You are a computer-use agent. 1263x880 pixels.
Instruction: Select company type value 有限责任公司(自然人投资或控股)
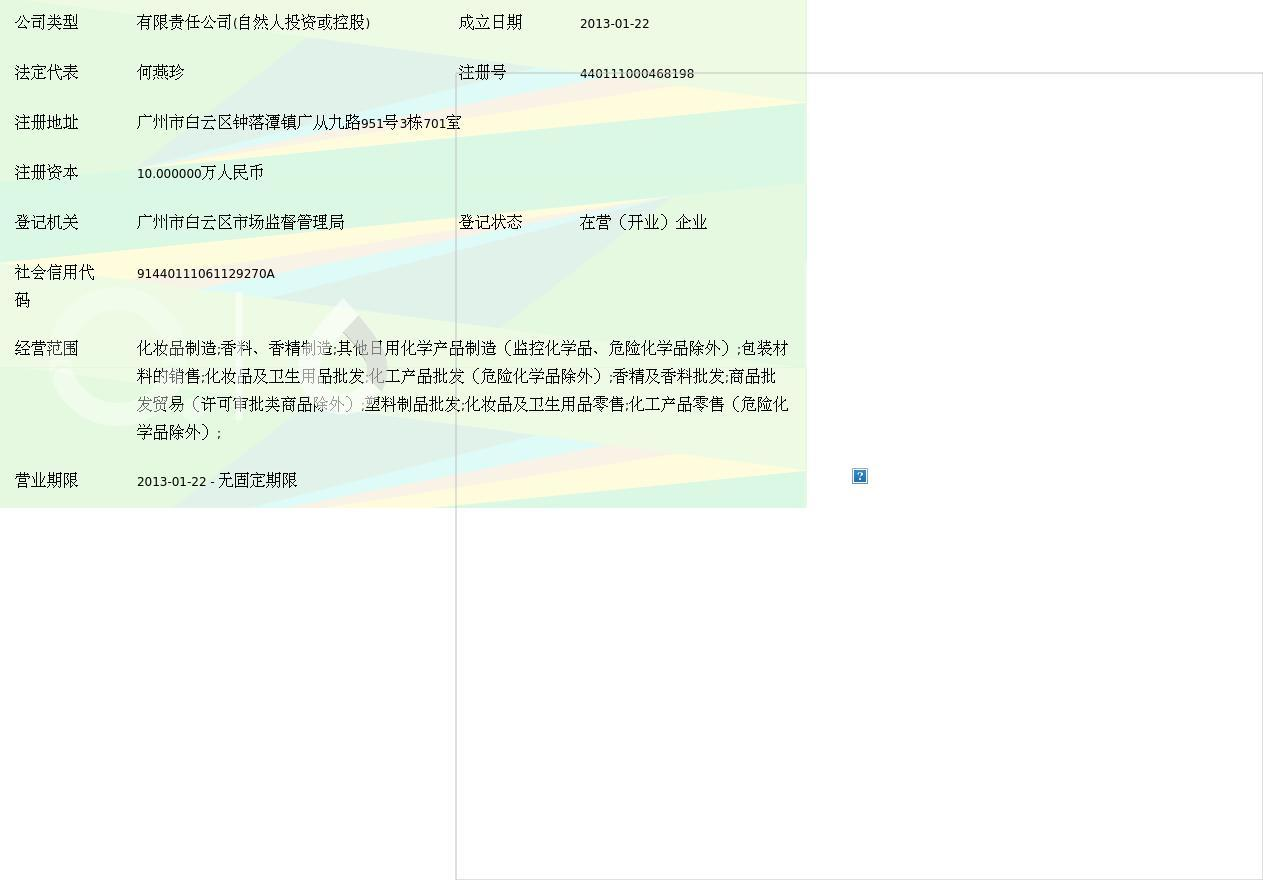(x=253, y=22)
